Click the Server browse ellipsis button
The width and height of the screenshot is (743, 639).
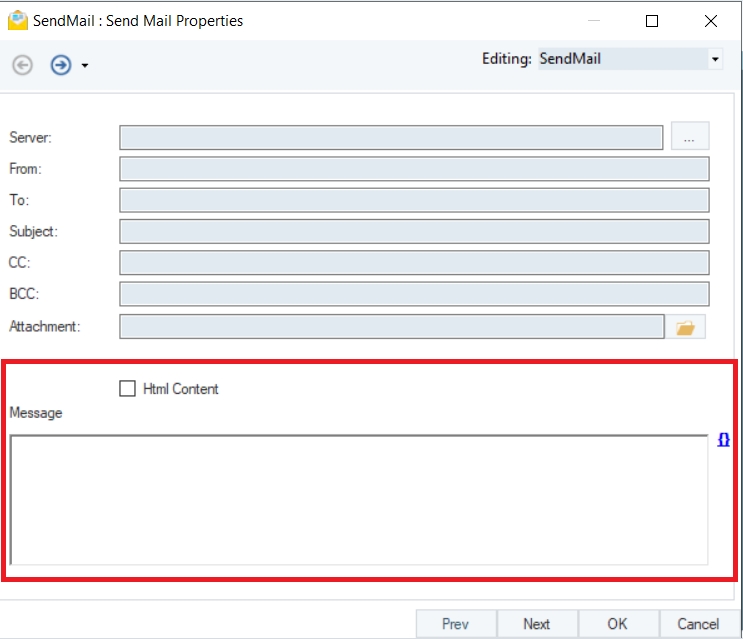[x=689, y=138]
